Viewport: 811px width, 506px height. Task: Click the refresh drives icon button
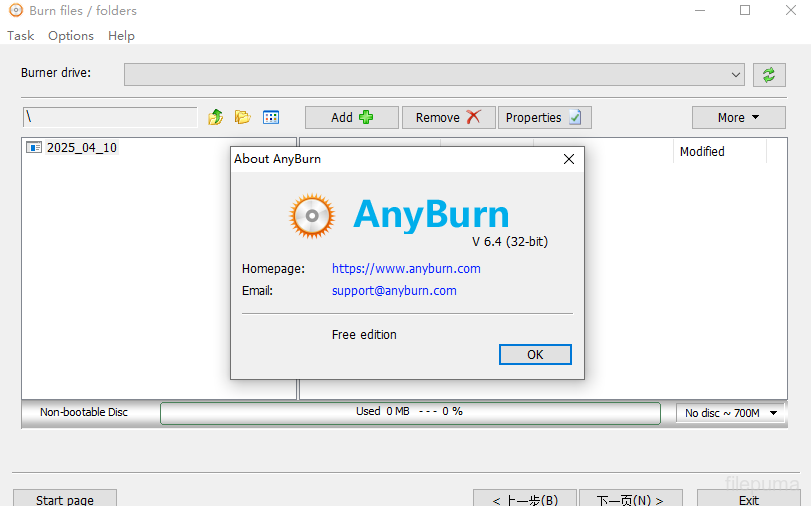[769, 75]
